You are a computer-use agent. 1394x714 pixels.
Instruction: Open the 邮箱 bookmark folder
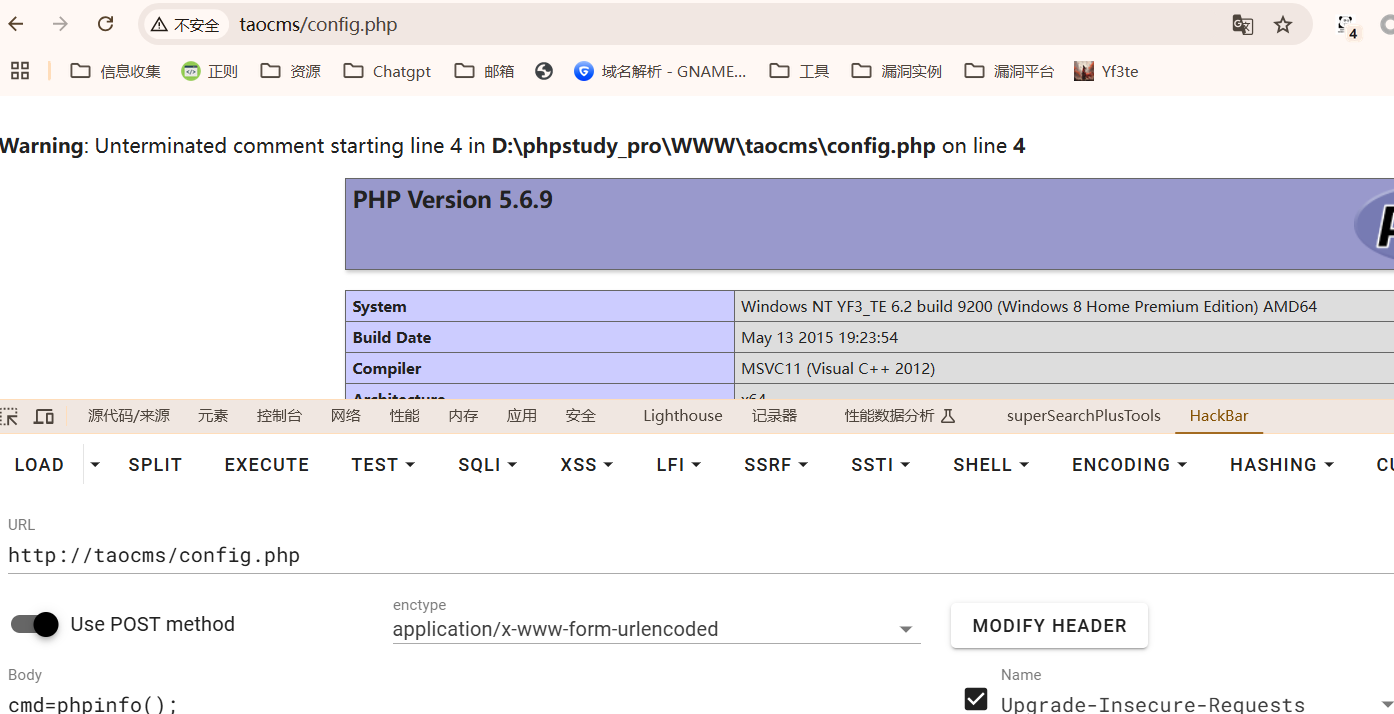pyautogui.click(x=484, y=71)
